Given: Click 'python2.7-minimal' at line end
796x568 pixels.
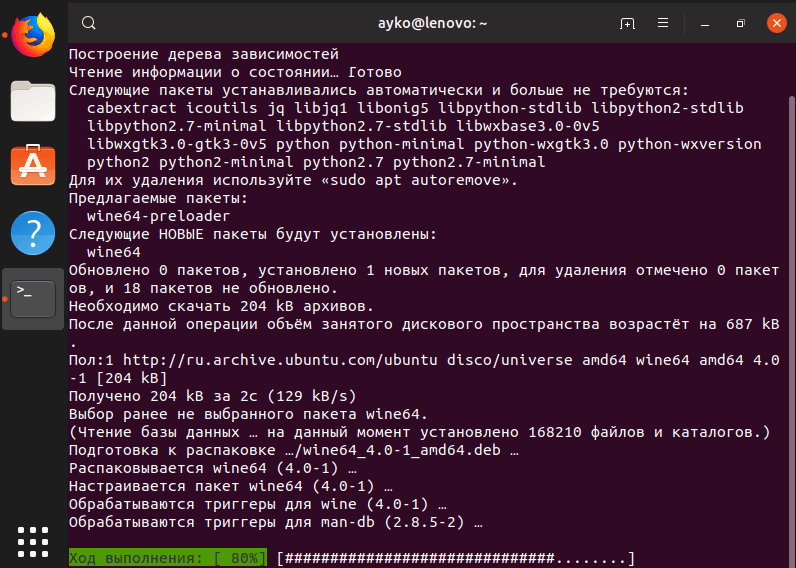Looking at the screenshot, I should pyautogui.click(x=469, y=162).
